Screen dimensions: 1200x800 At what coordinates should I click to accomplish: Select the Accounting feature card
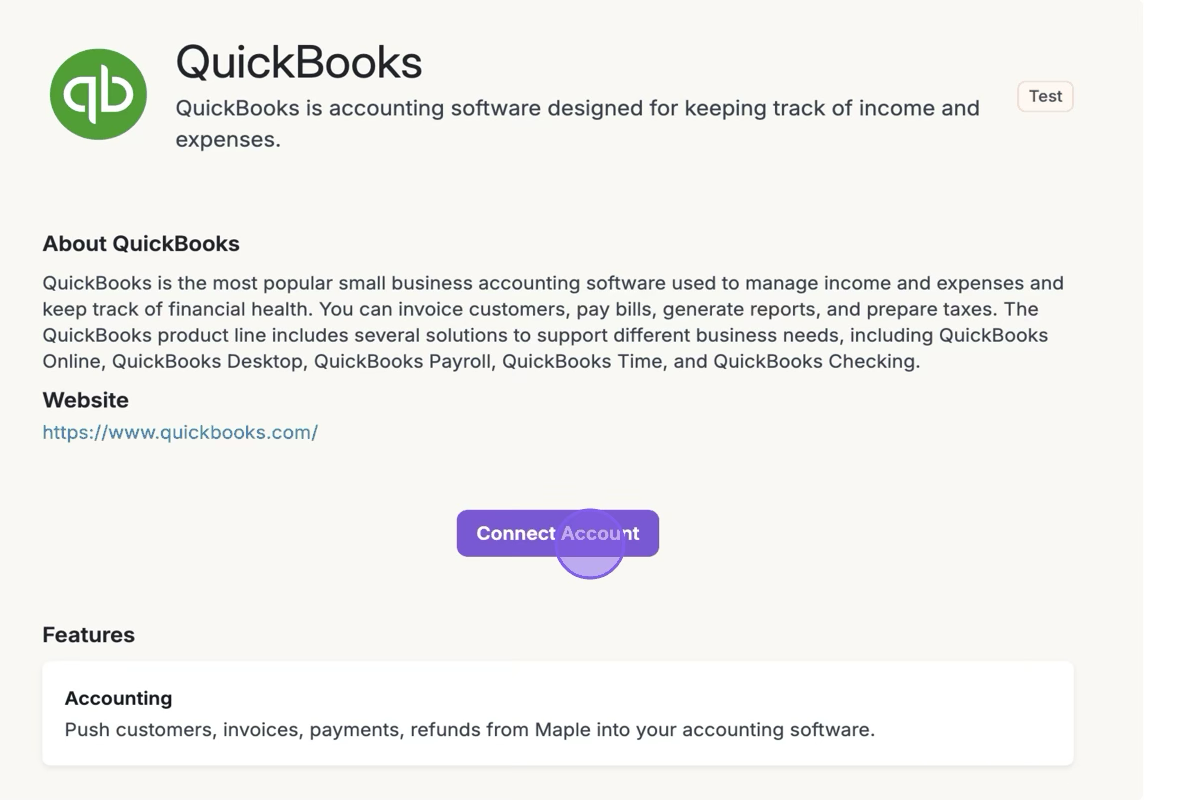coord(557,713)
